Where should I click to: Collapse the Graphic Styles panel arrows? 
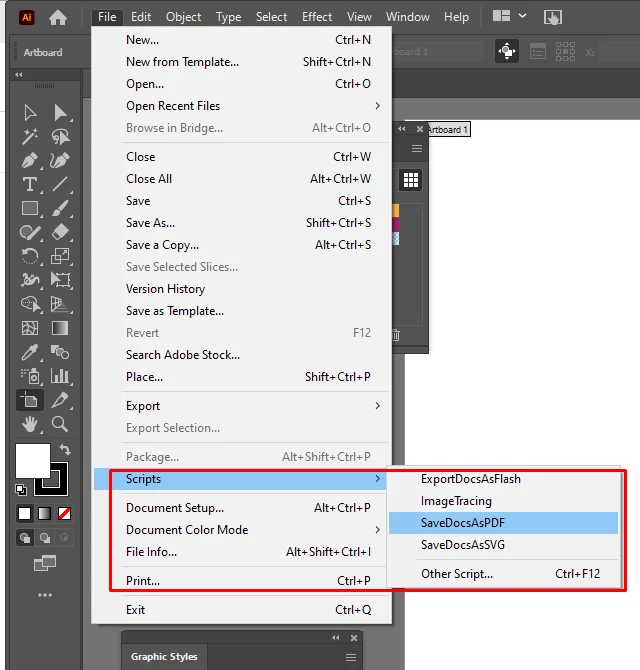click(x=336, y=638)
